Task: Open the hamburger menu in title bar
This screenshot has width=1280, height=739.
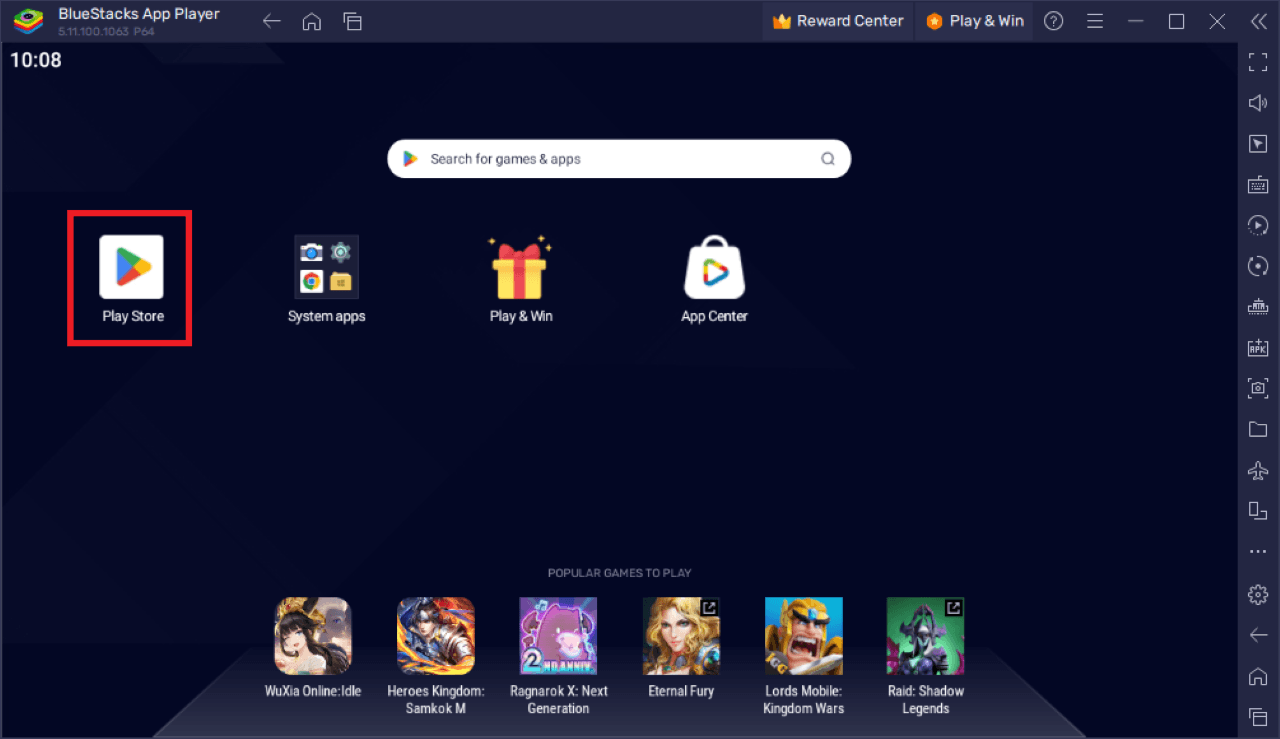Action: (x=1095, y=21)
